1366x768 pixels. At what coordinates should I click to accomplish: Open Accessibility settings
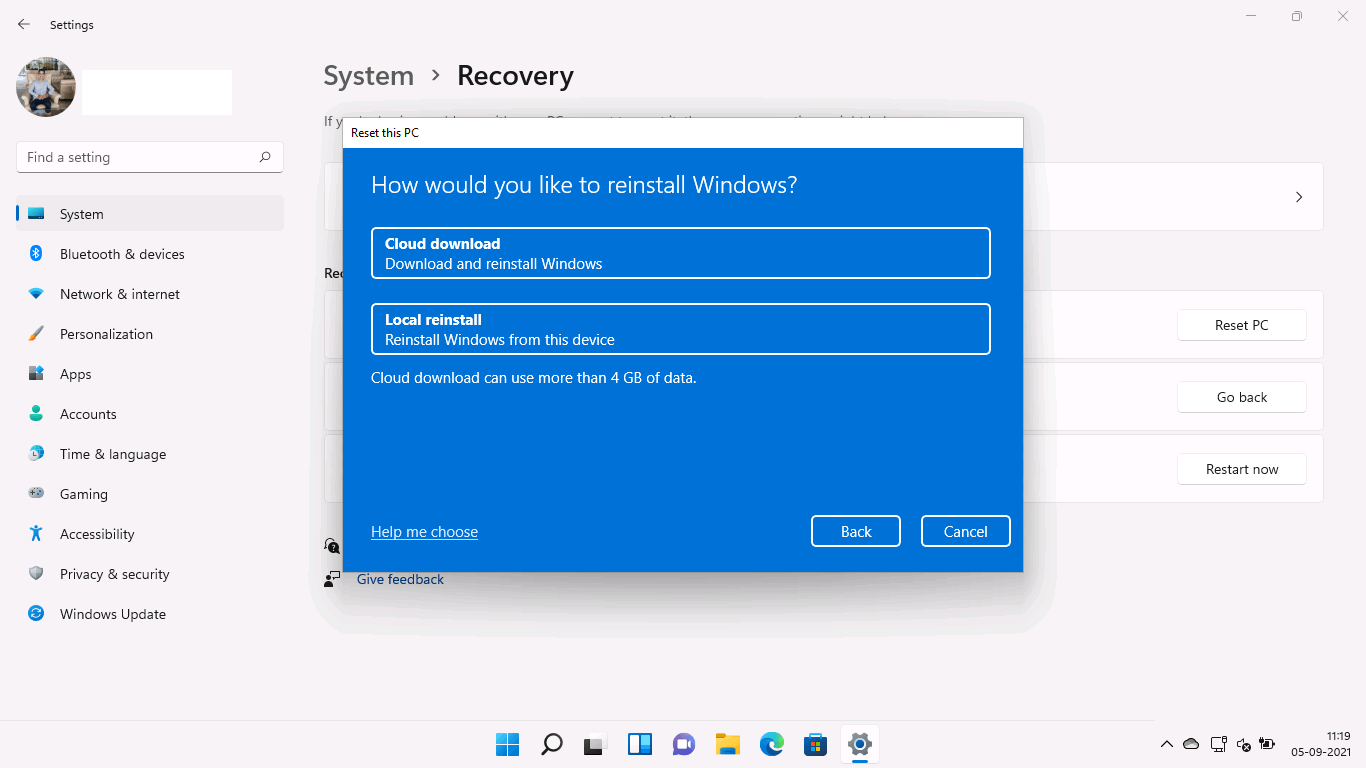click(150, 534)
